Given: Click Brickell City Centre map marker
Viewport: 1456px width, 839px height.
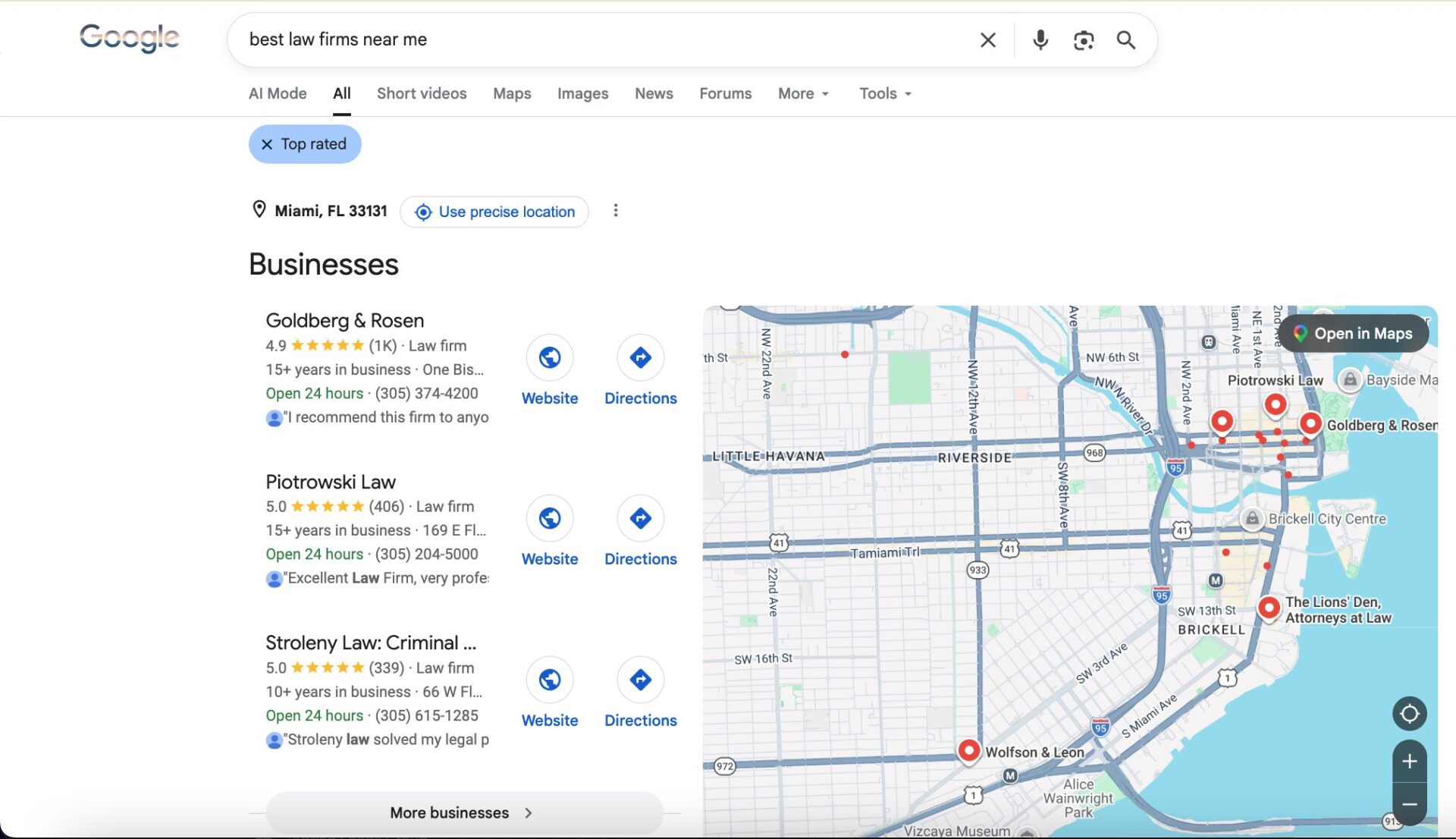Looking at the screenshot, I should [1252, 518].
